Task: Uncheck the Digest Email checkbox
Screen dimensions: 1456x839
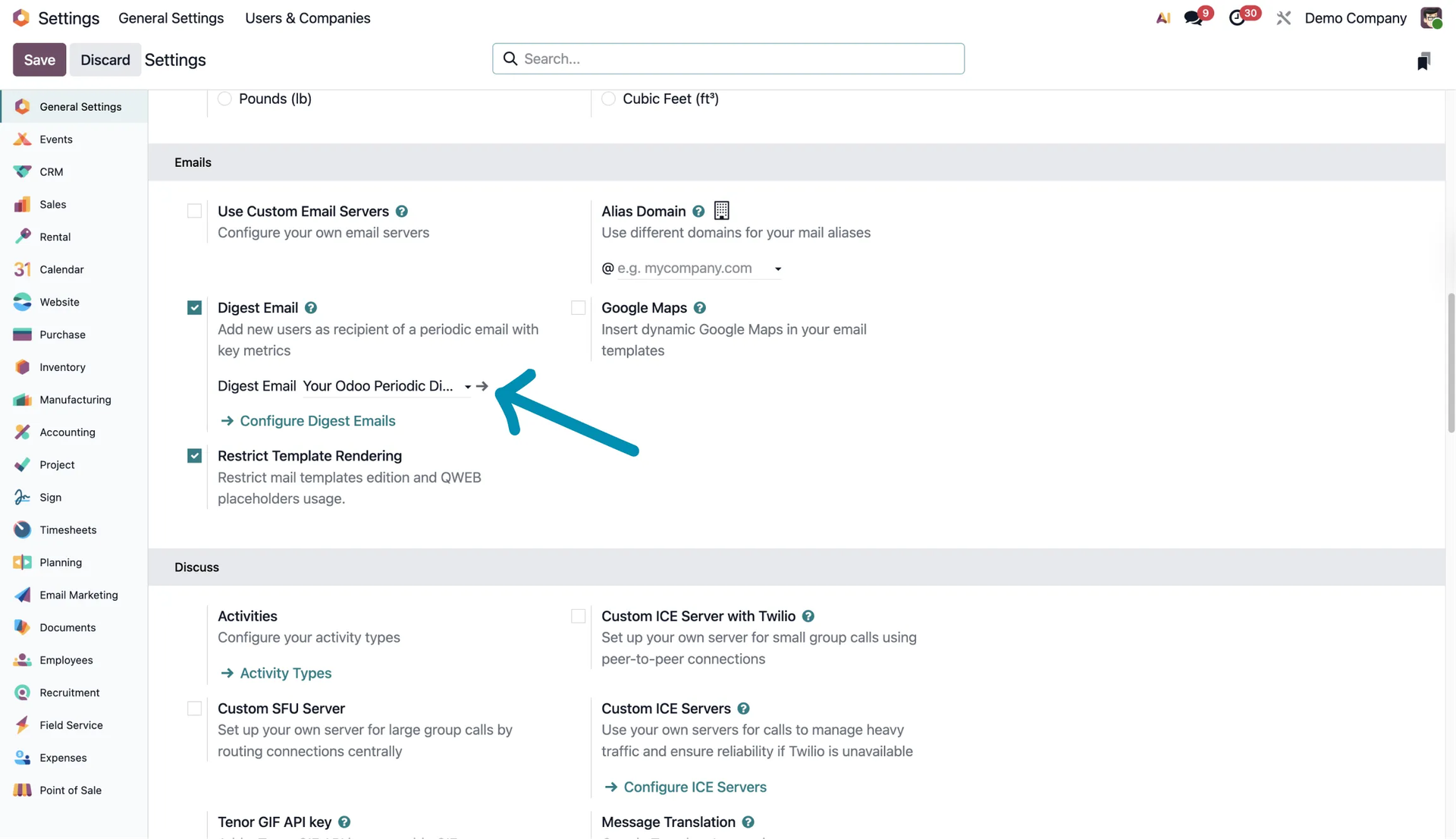Action: pos(195,307)
